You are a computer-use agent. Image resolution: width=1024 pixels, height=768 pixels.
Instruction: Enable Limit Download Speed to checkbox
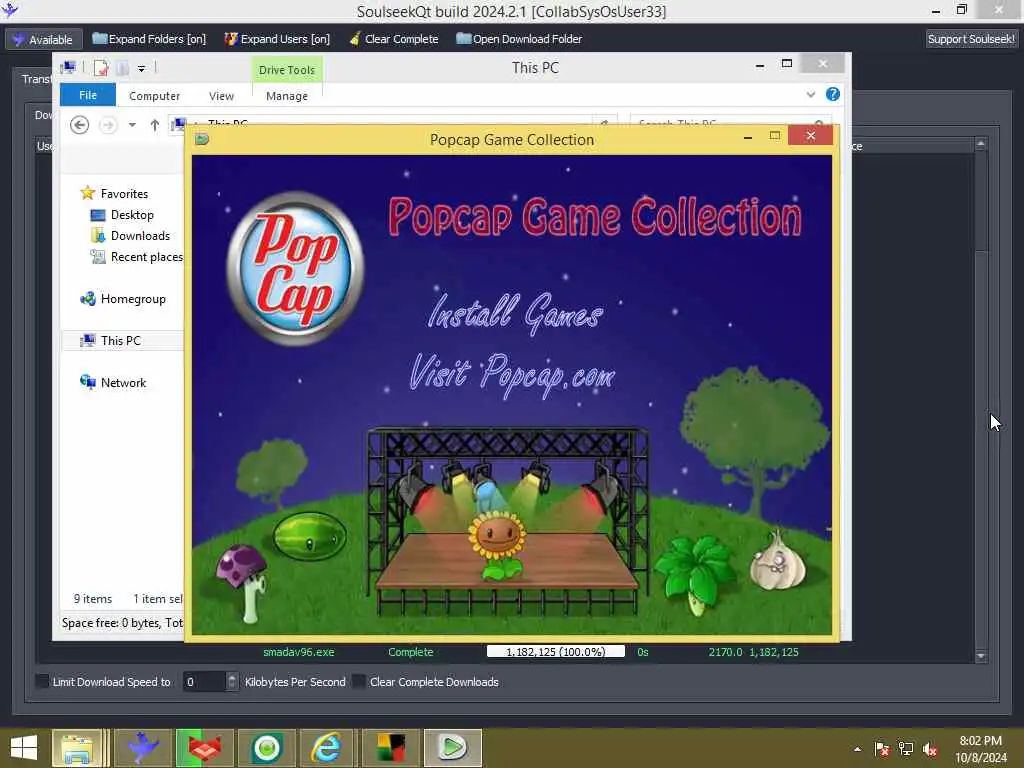pyautogui.click(x=42, y=681)
